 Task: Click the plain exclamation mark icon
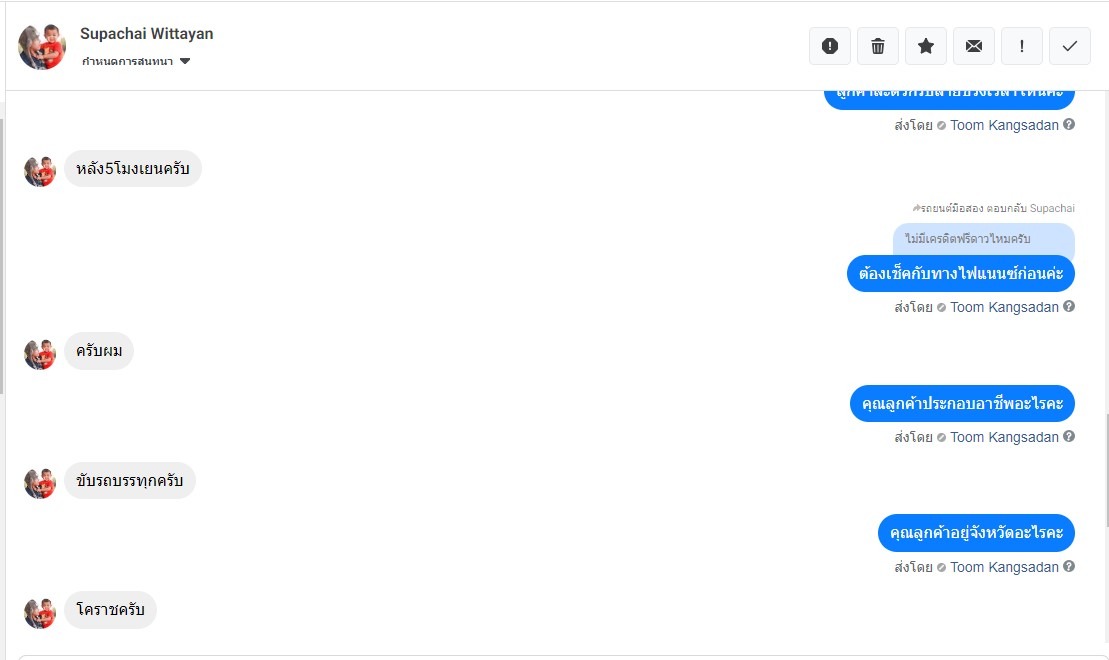click(x=1022, y=46)
